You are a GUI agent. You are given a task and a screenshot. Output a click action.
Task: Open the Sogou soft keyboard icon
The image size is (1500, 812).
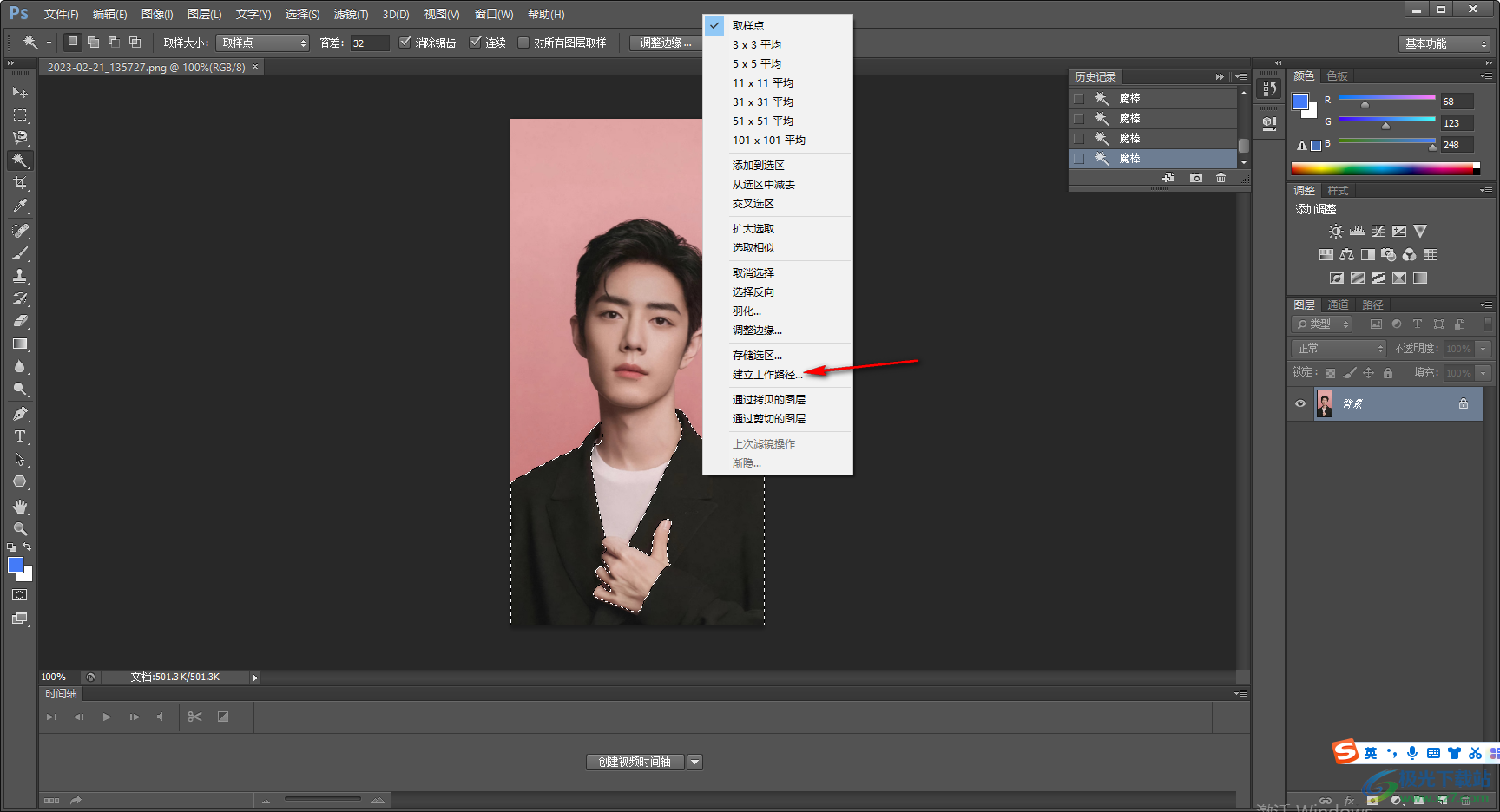pyautogui.click(x=1433, y=753)
